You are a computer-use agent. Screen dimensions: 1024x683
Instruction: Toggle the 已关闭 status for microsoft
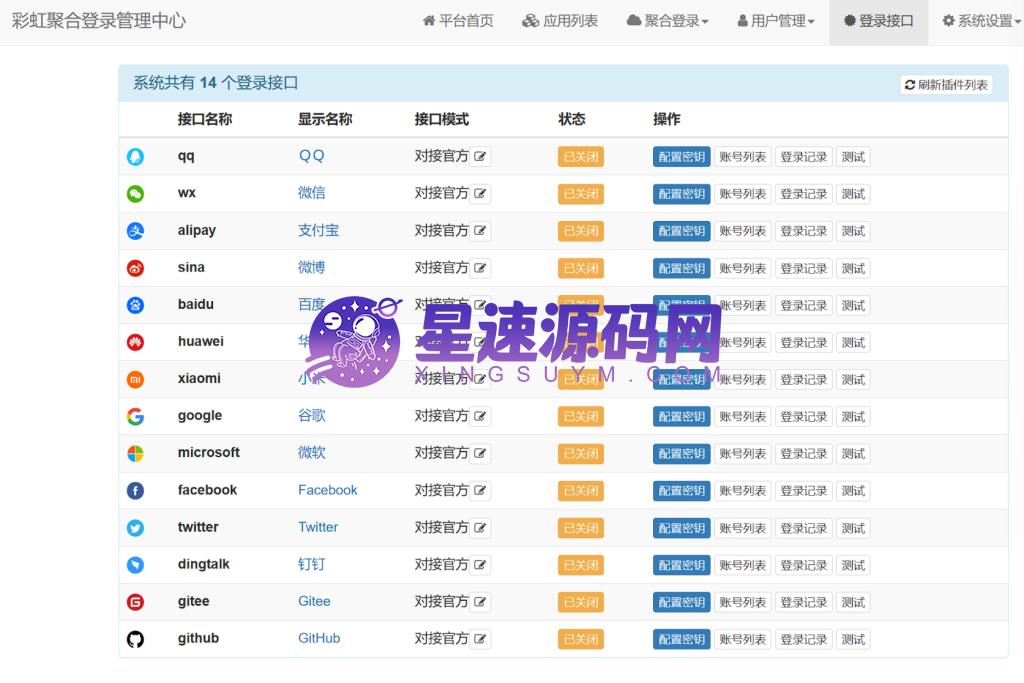click(x=581, y=454)
